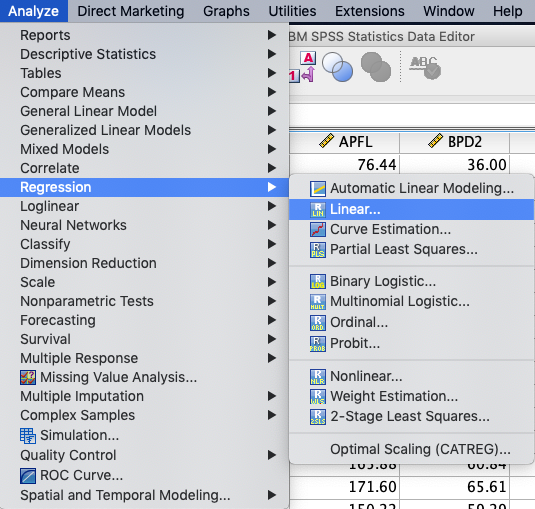Click the Ordinal regression ORD icon
Image resolution: width=535 pixels, height=509 pixels.
coord(318,322)
